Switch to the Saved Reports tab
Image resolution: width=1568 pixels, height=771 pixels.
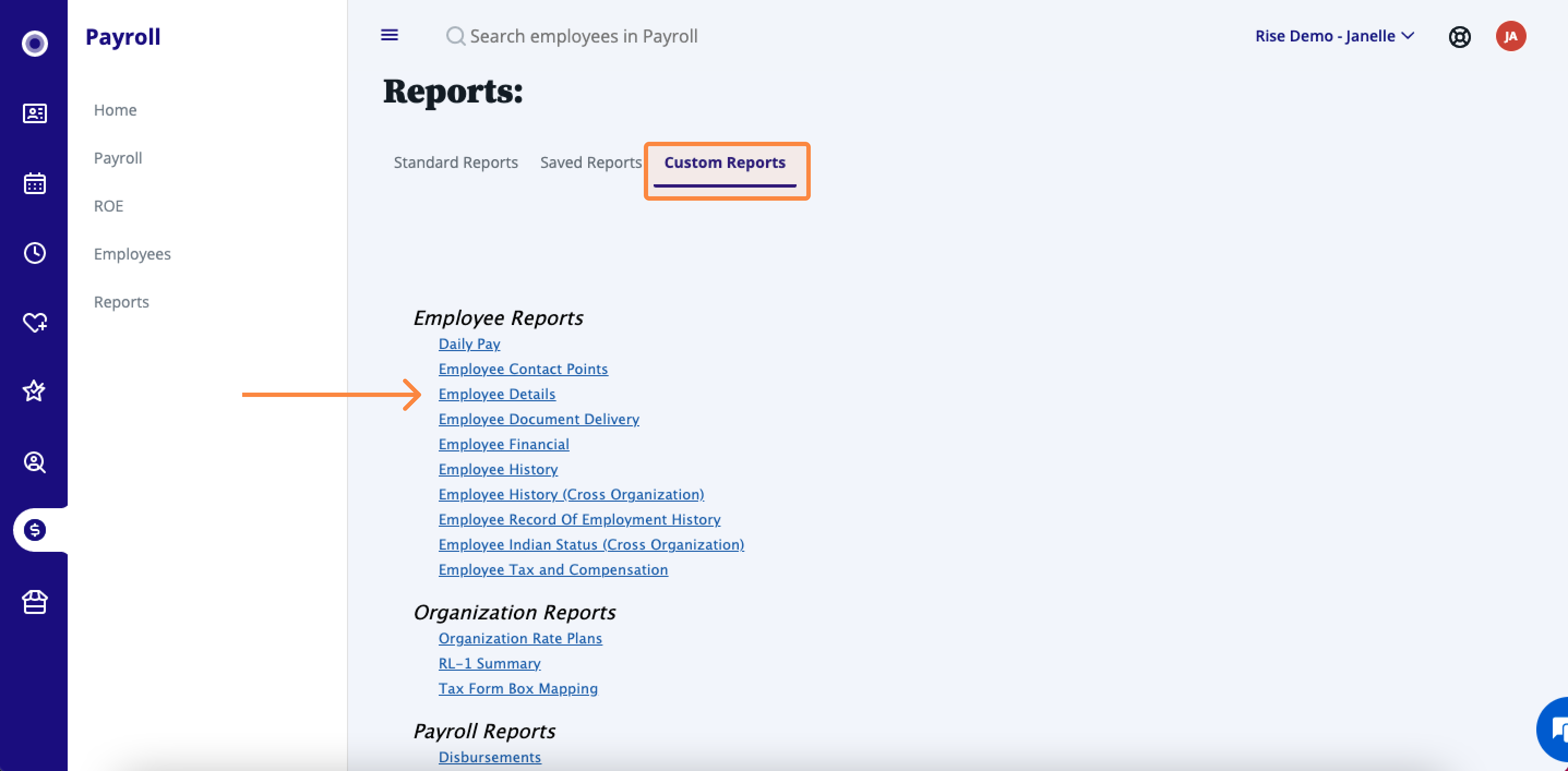tap(591, 162)
